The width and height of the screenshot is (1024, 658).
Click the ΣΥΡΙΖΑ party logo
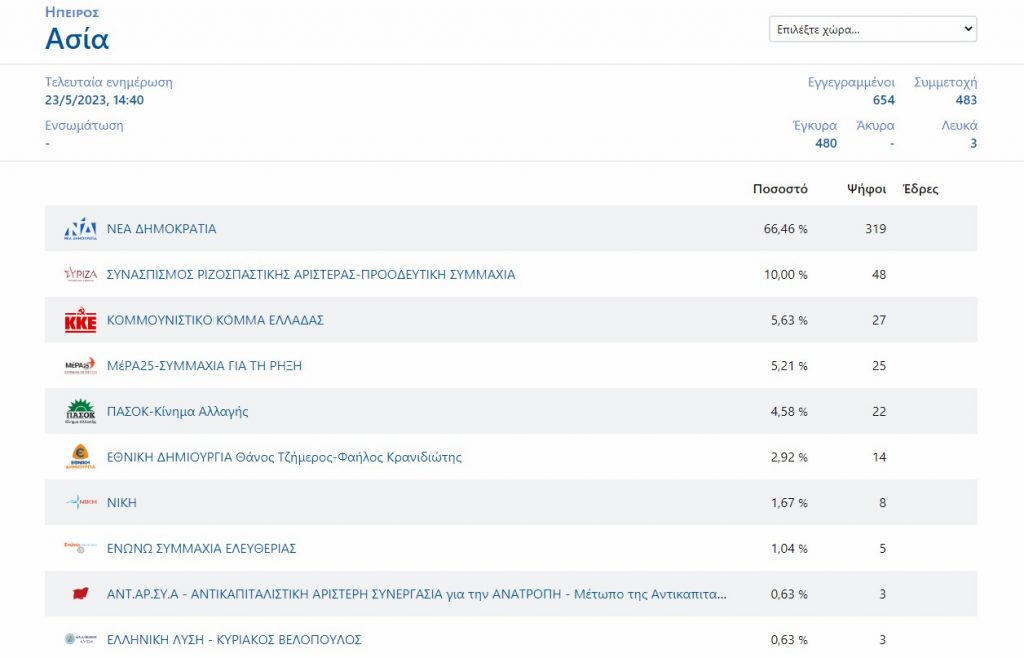tap(80, 275)
